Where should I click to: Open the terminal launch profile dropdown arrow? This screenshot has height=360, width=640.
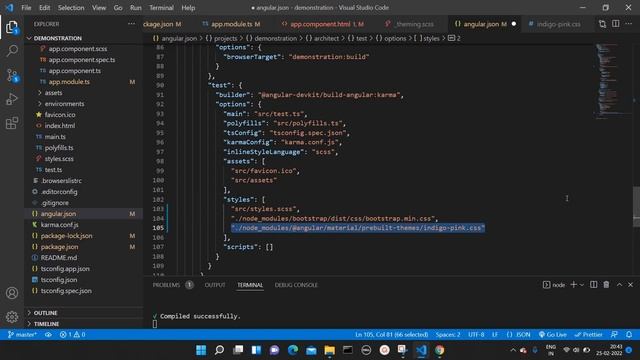pos(582,284)
